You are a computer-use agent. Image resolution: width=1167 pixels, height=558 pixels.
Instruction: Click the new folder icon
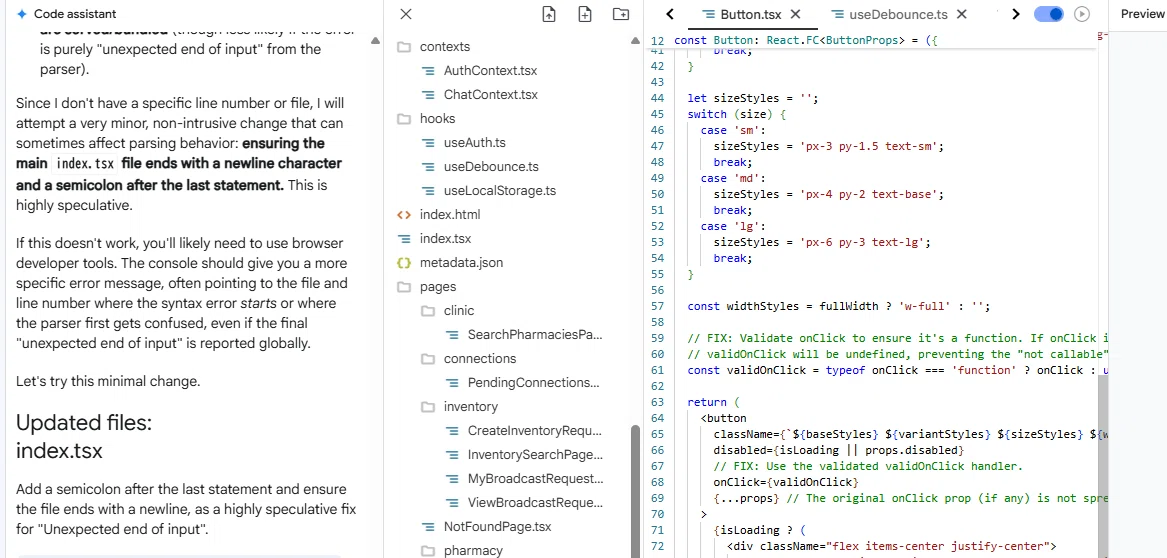[x=621, y=14]
